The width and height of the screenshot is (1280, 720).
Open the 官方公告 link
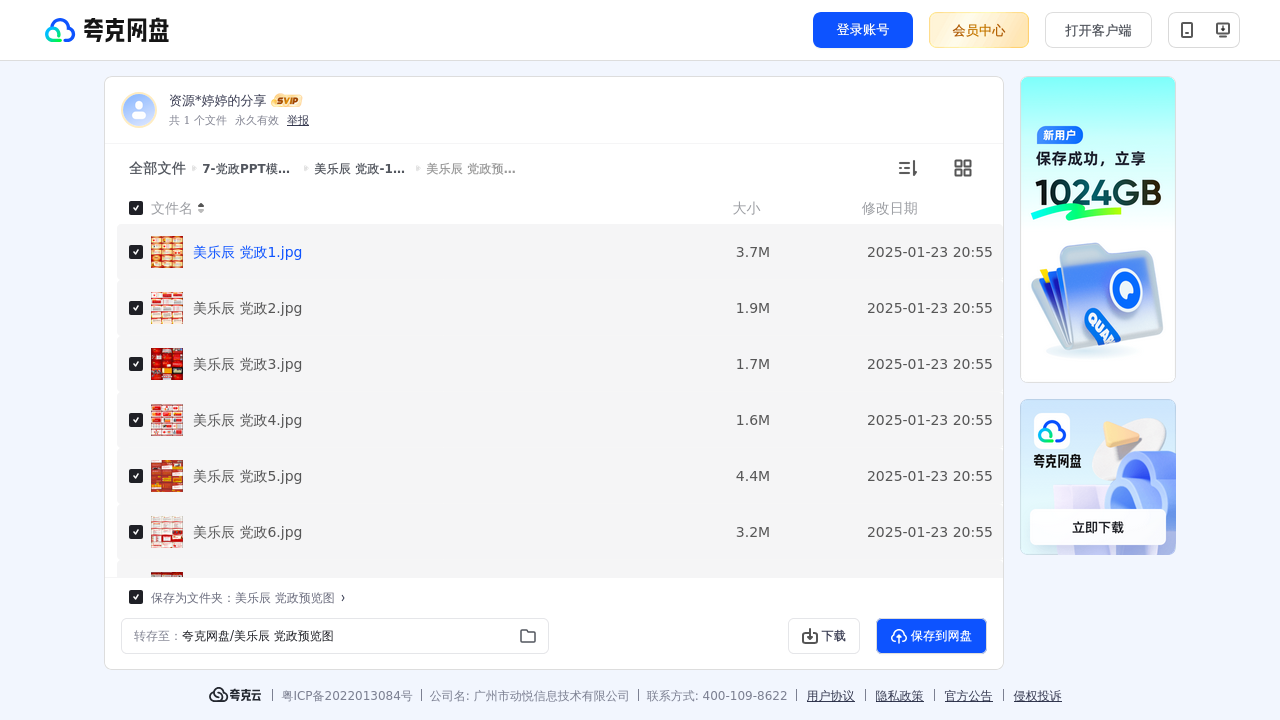969,696
